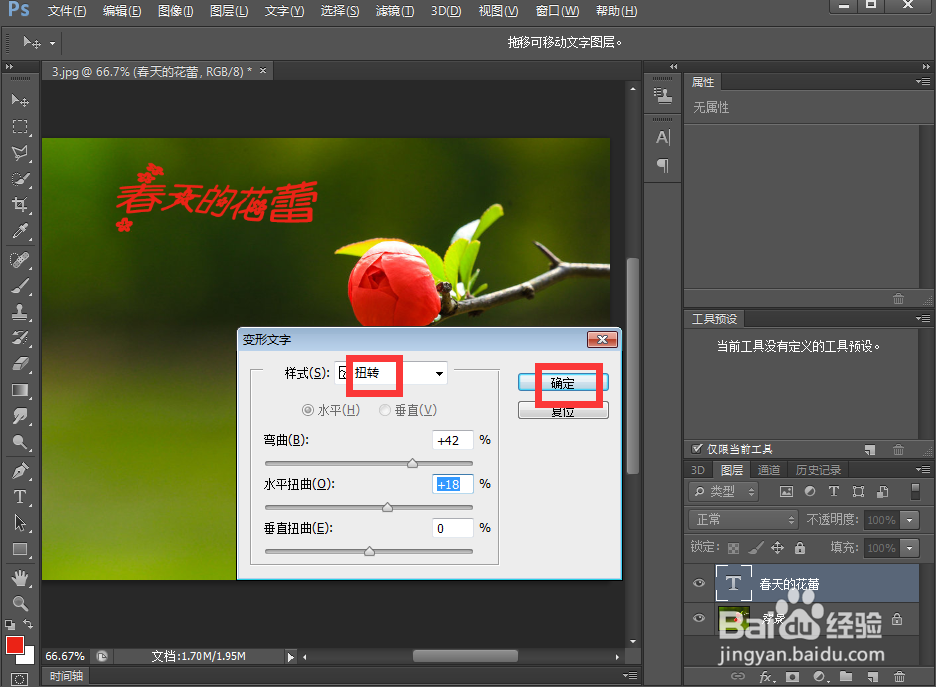Screen dimensions: 936x687
Task: Delete layer with layers panel trash
Action: point(899,677)
